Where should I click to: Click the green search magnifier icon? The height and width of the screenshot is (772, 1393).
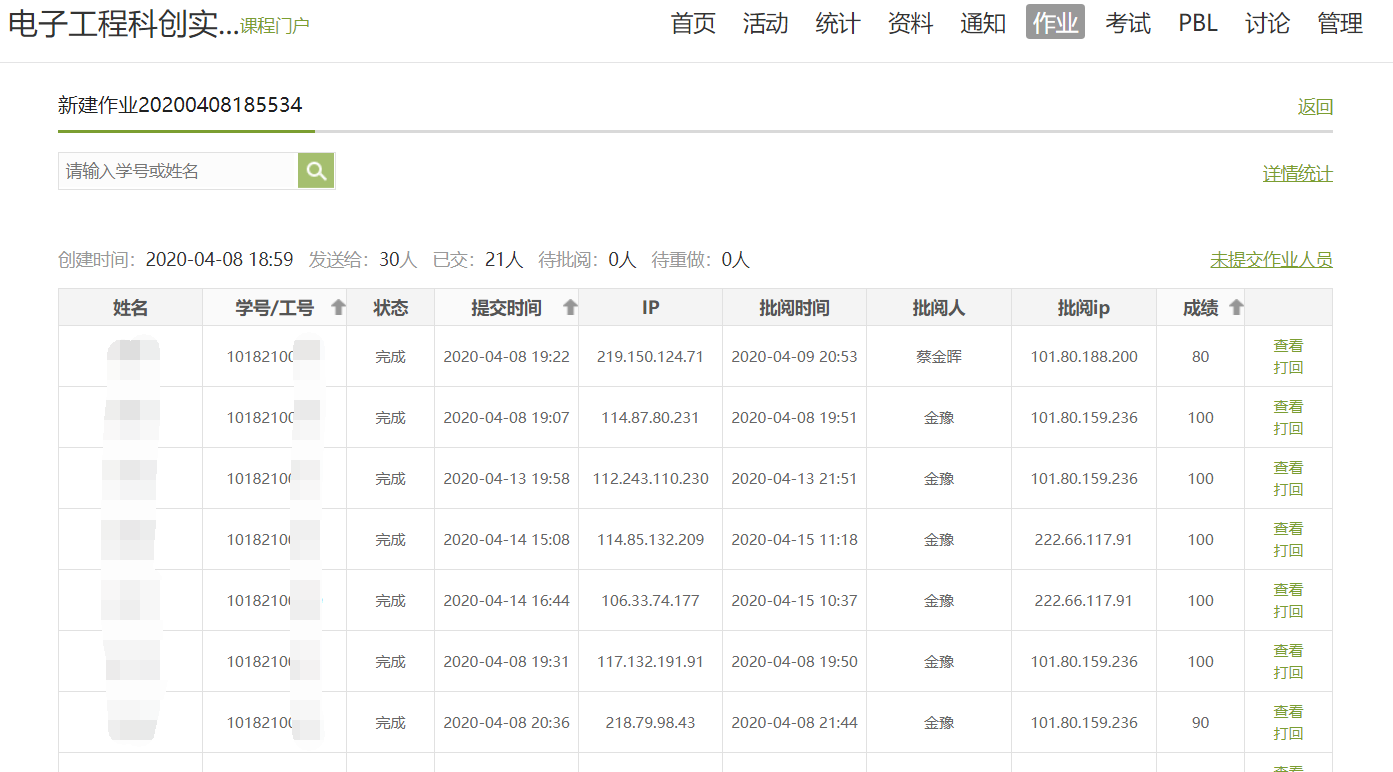click(x=316, y=171)
